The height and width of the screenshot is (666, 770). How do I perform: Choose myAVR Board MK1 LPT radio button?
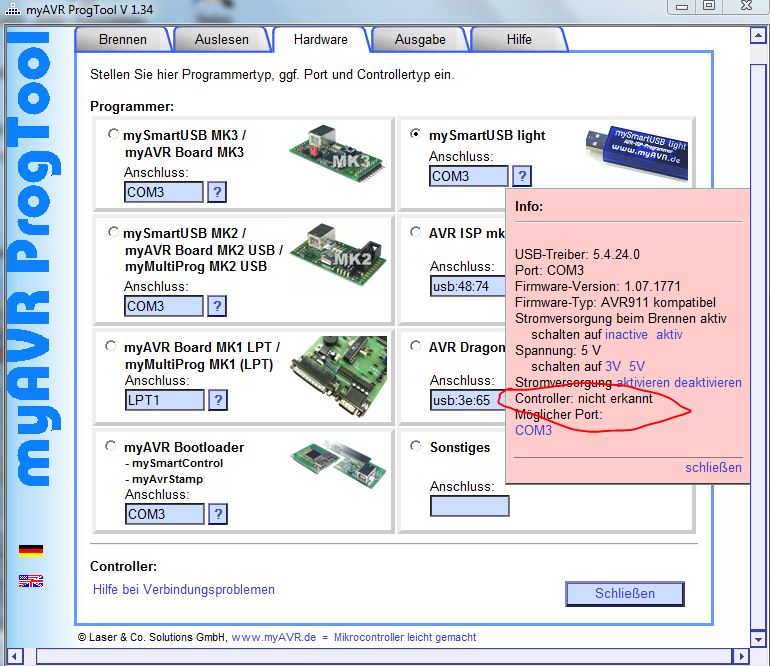pyautogui.click(x=111, y=346)
